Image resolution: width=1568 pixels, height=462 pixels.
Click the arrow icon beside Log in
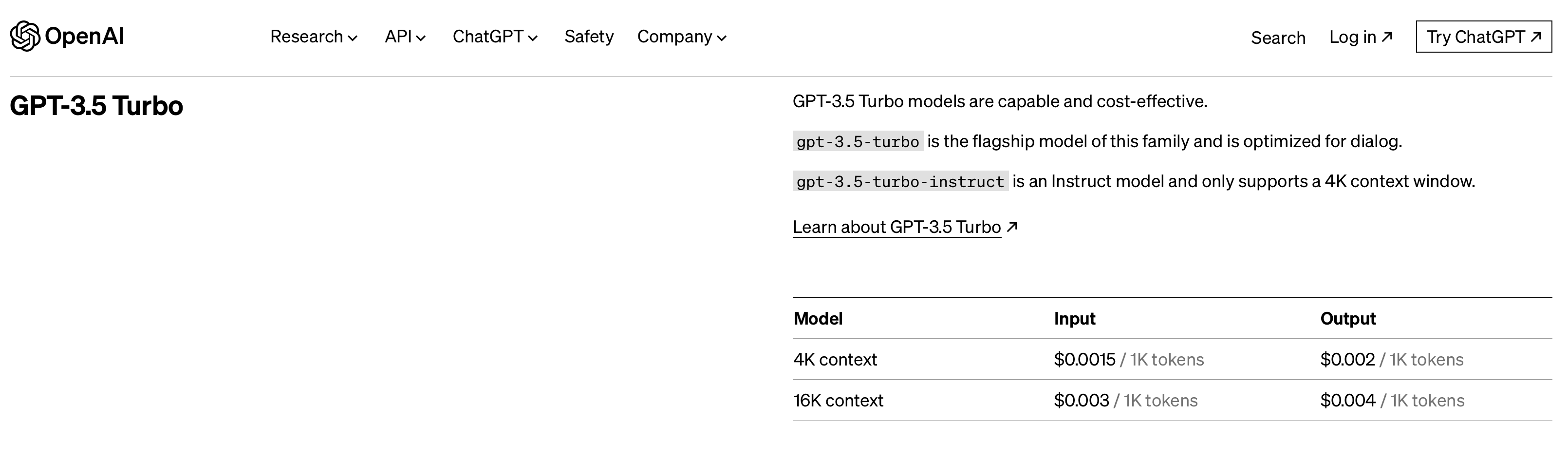pos(1387,37)
